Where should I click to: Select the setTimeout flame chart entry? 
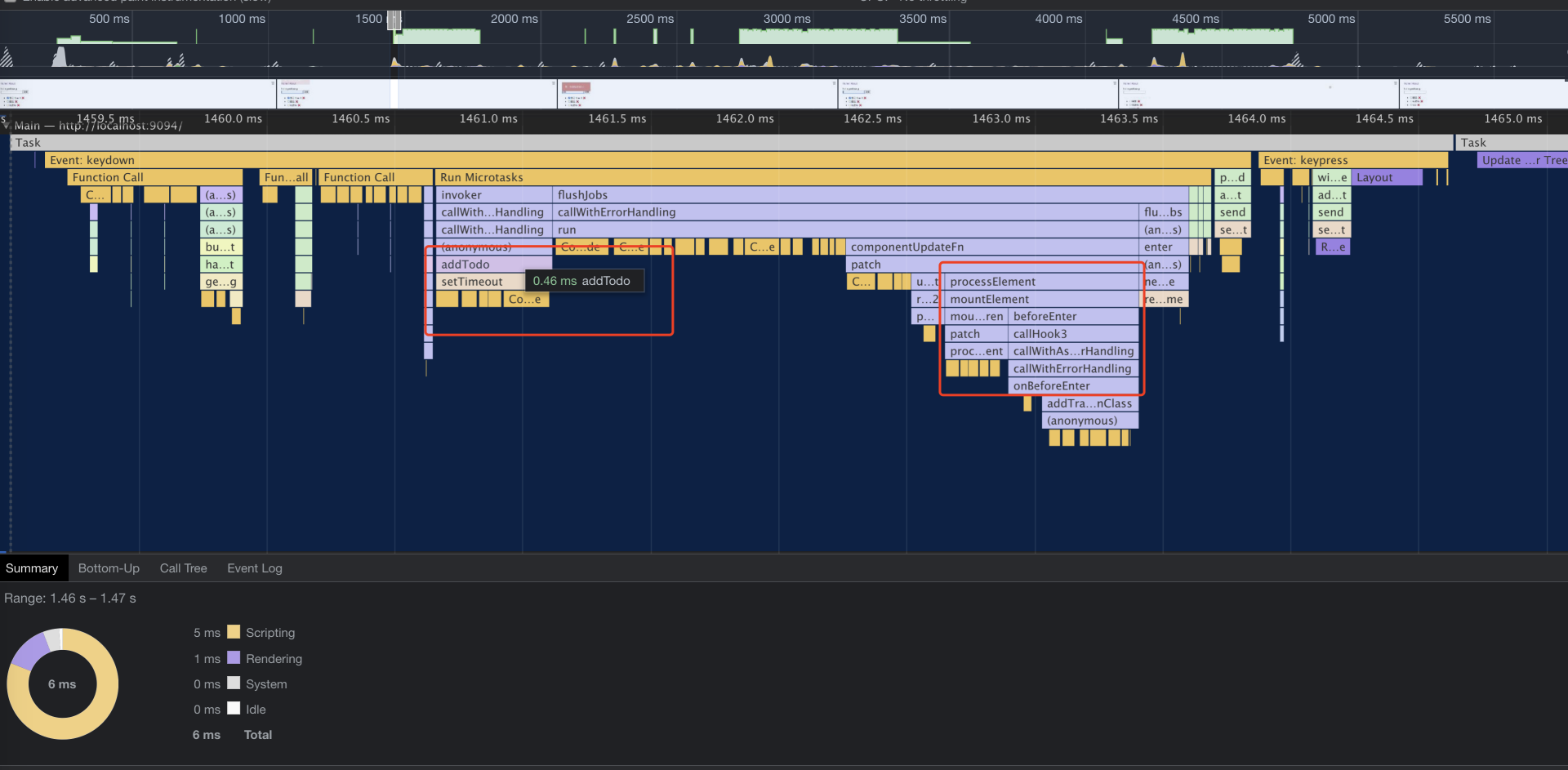[480, 282]
